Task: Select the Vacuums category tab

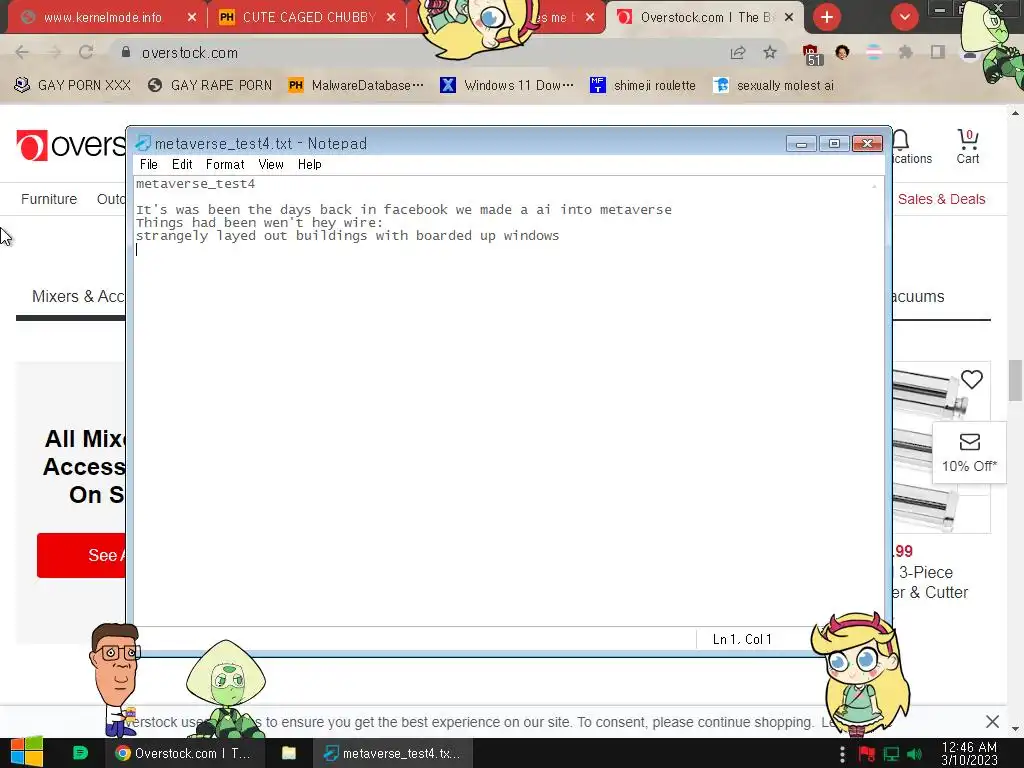Action: coord(918,296)
